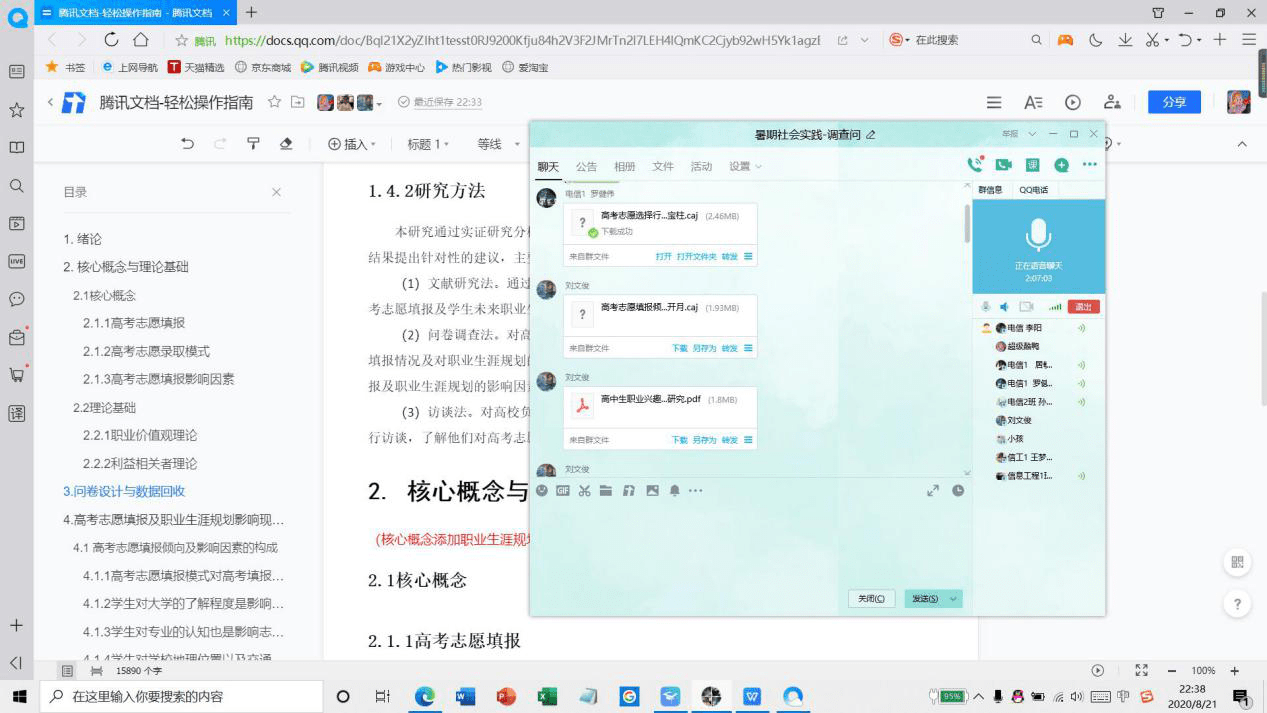
Task: Insert a GIF into the chat
Action: (x=563, y=491)
